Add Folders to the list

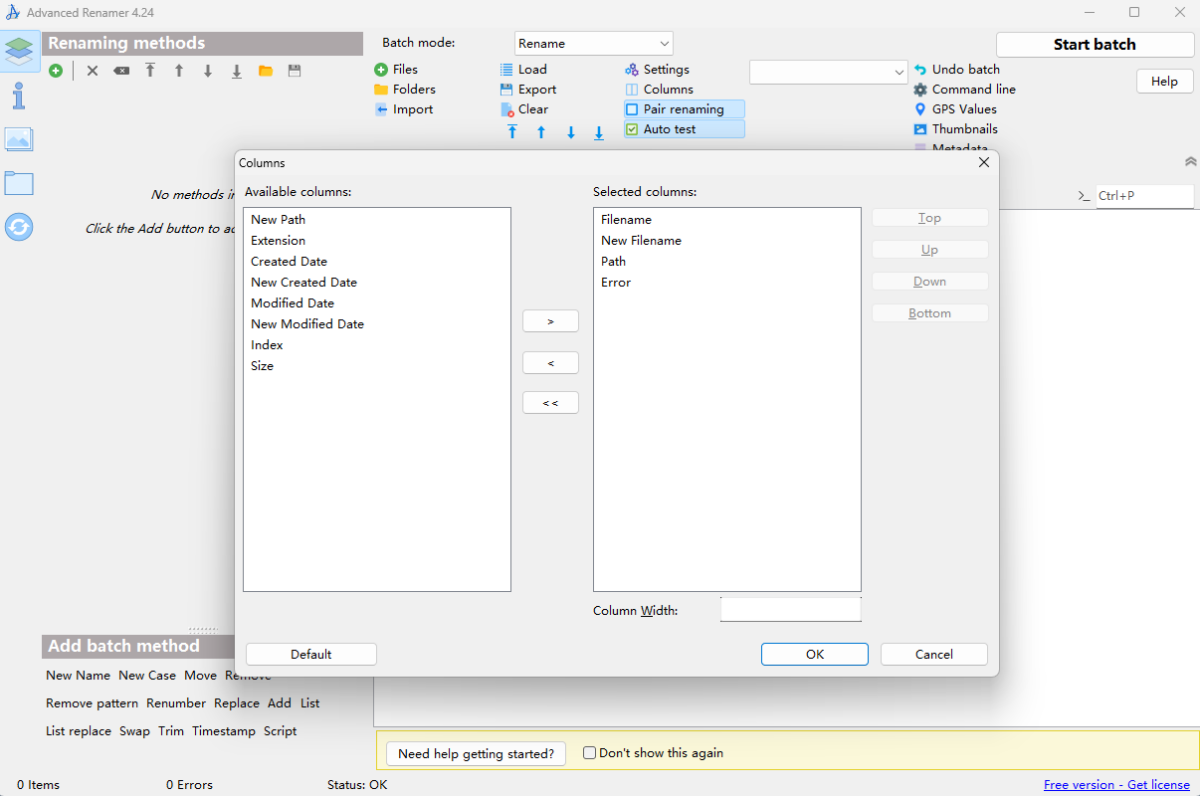click(x=405, y=89)
